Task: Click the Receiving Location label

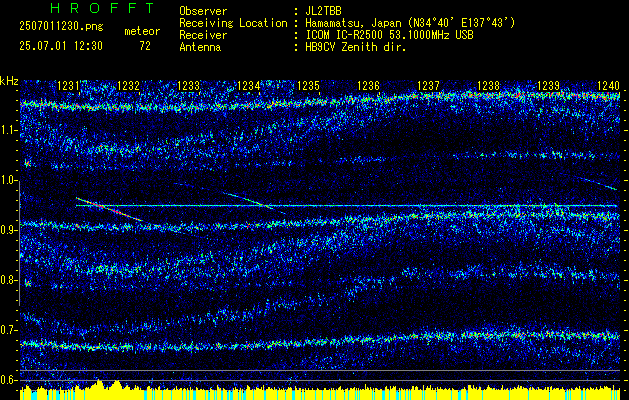Action: point(233,23)
